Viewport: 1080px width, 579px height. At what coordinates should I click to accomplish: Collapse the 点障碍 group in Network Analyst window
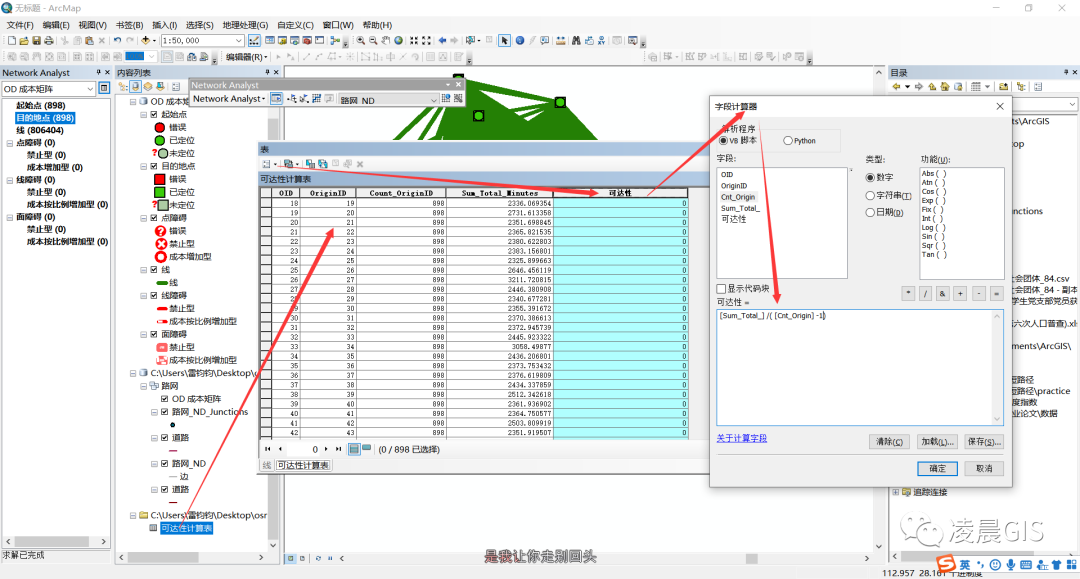(10, 143)
